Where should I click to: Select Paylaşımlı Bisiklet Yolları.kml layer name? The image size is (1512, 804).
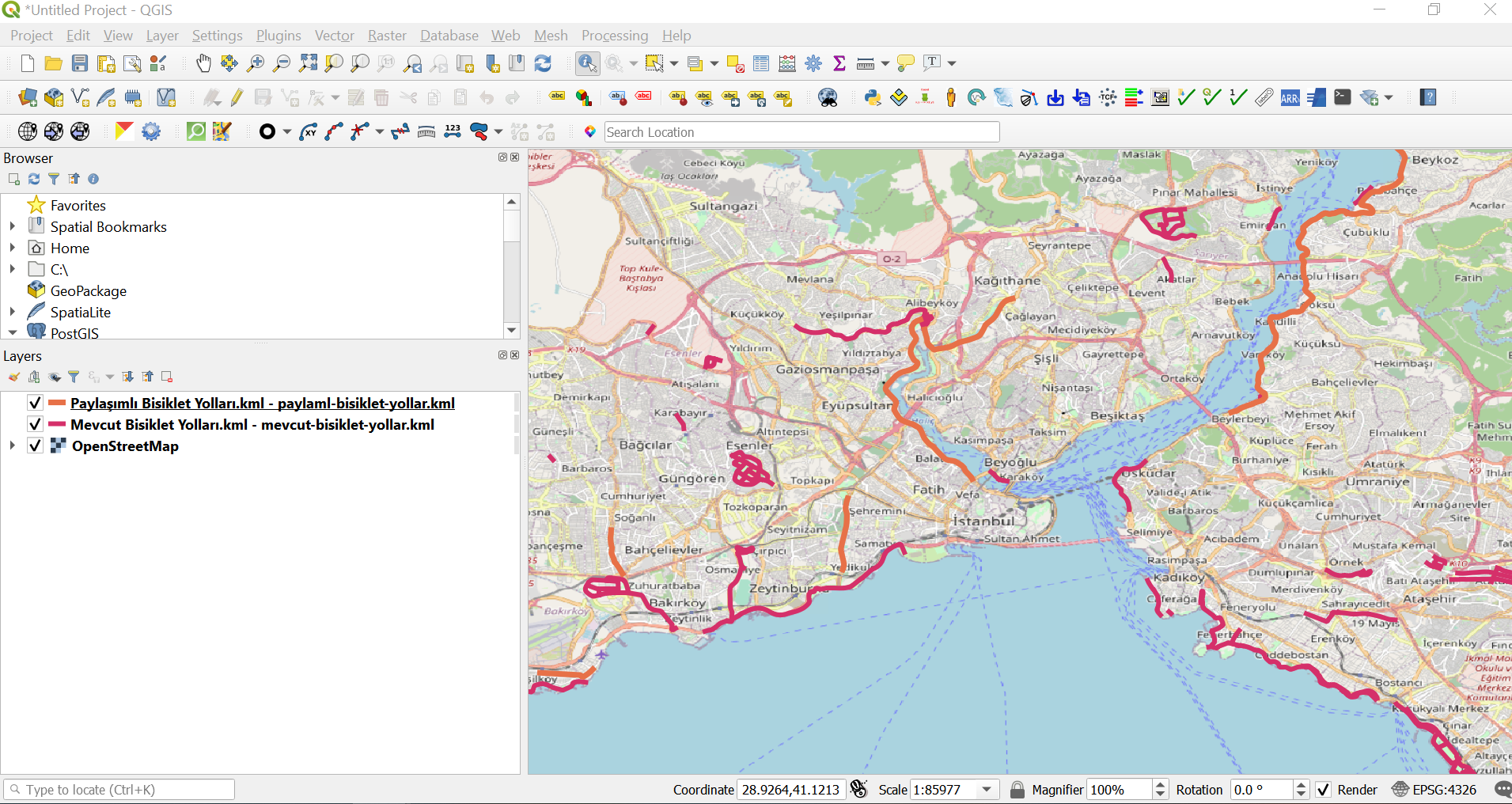pyautogui.click(x=263, y=404)
